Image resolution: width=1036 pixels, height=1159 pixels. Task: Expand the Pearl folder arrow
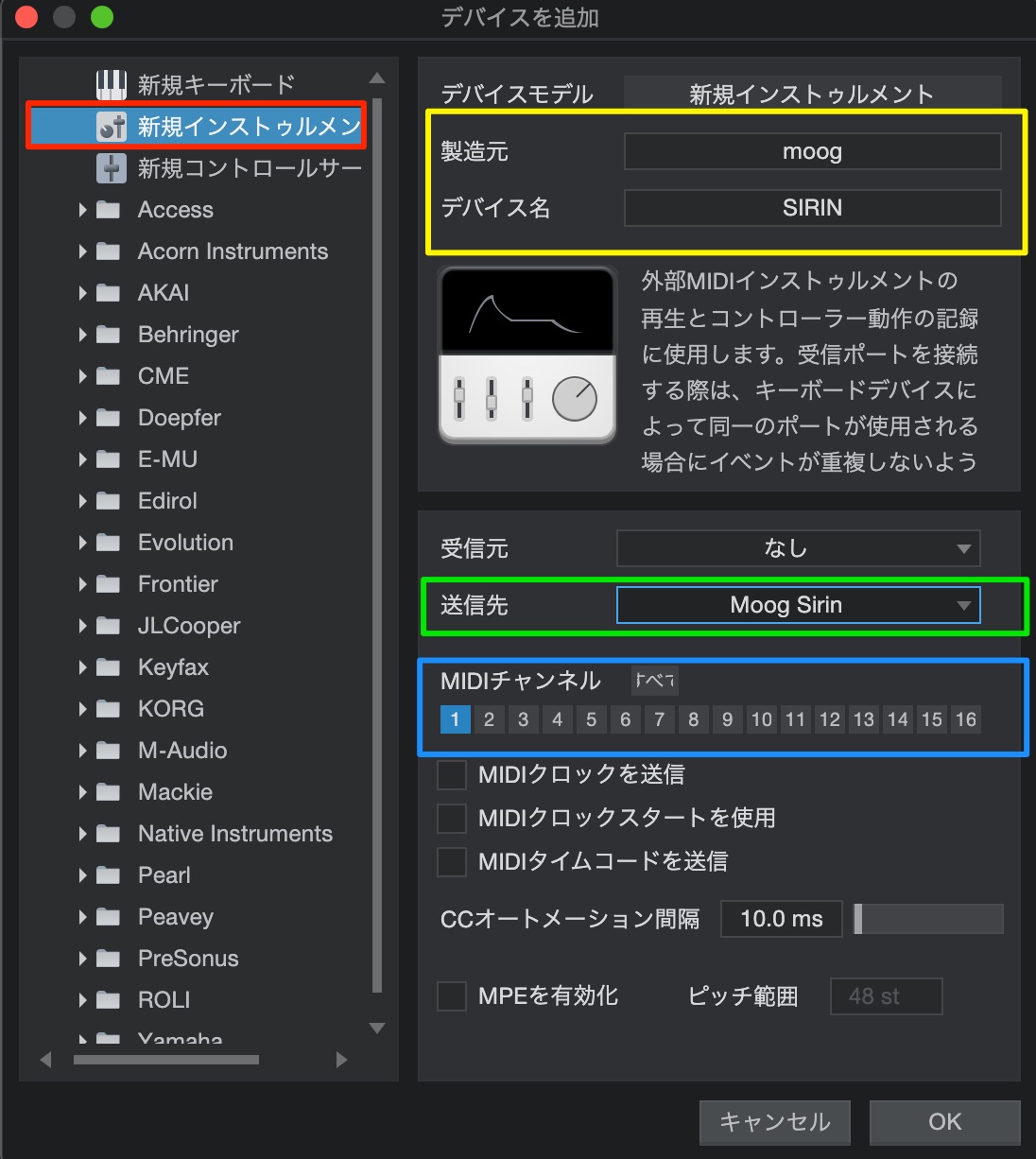coord(83,875)
